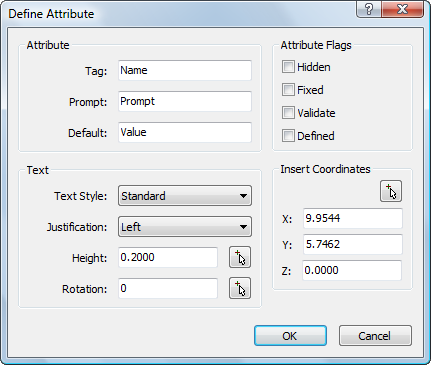This screenshot has width=431, height=365.
Task: Click the pick-point icon beside Height field
Action: (240, 257)
